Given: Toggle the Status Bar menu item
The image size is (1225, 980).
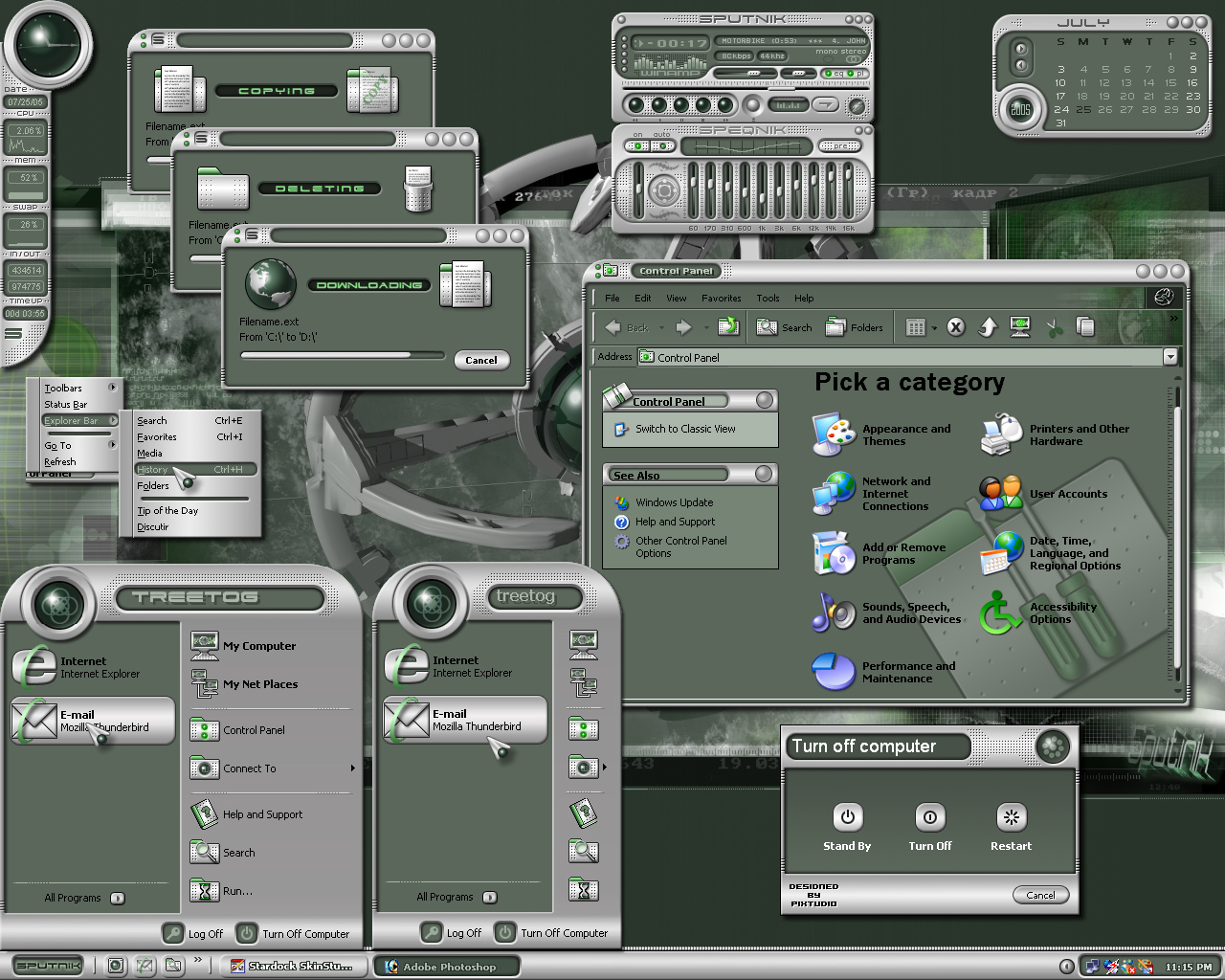Looking at the screenshot, I should coord(65,404).
